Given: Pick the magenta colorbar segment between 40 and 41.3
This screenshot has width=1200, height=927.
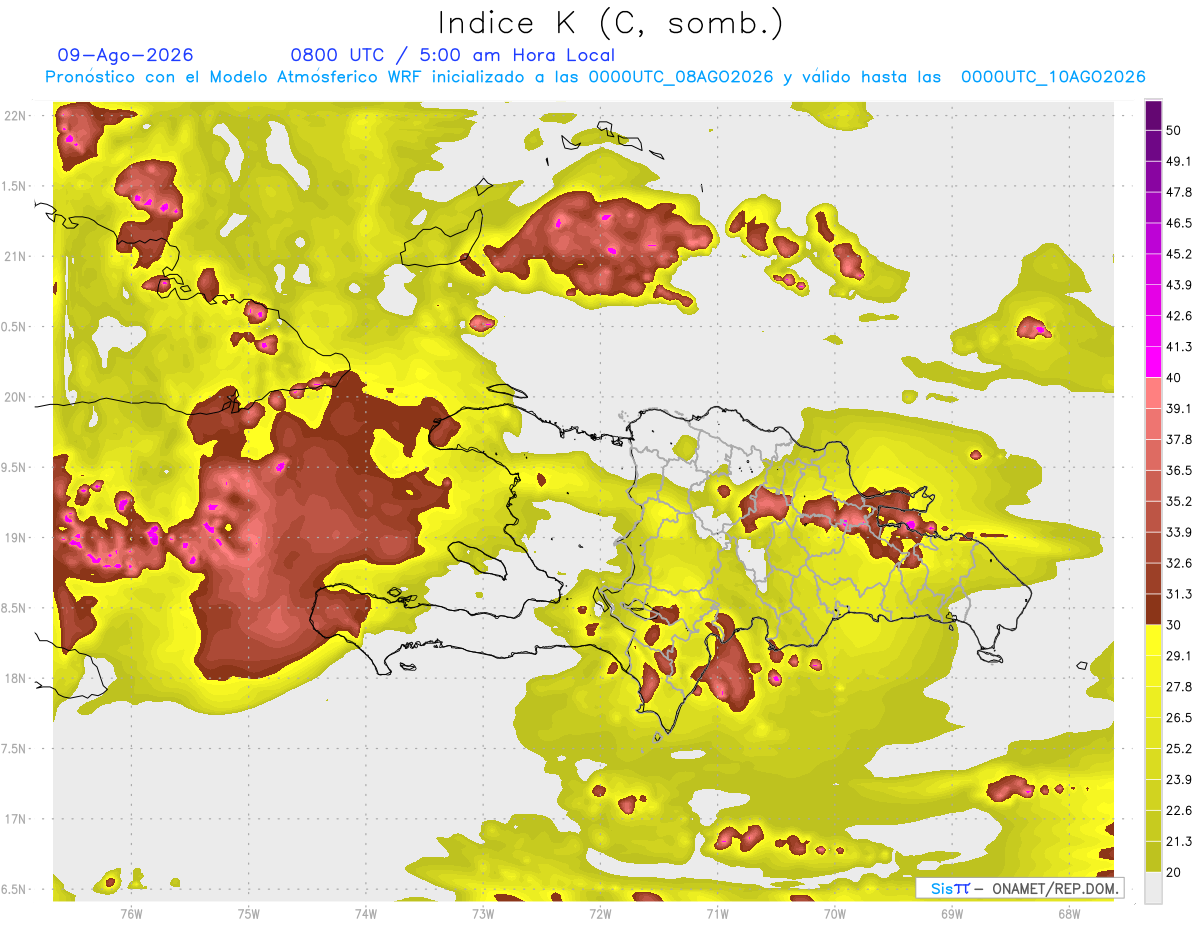Looking at the screenshot, I should (x=1154, y=362).
